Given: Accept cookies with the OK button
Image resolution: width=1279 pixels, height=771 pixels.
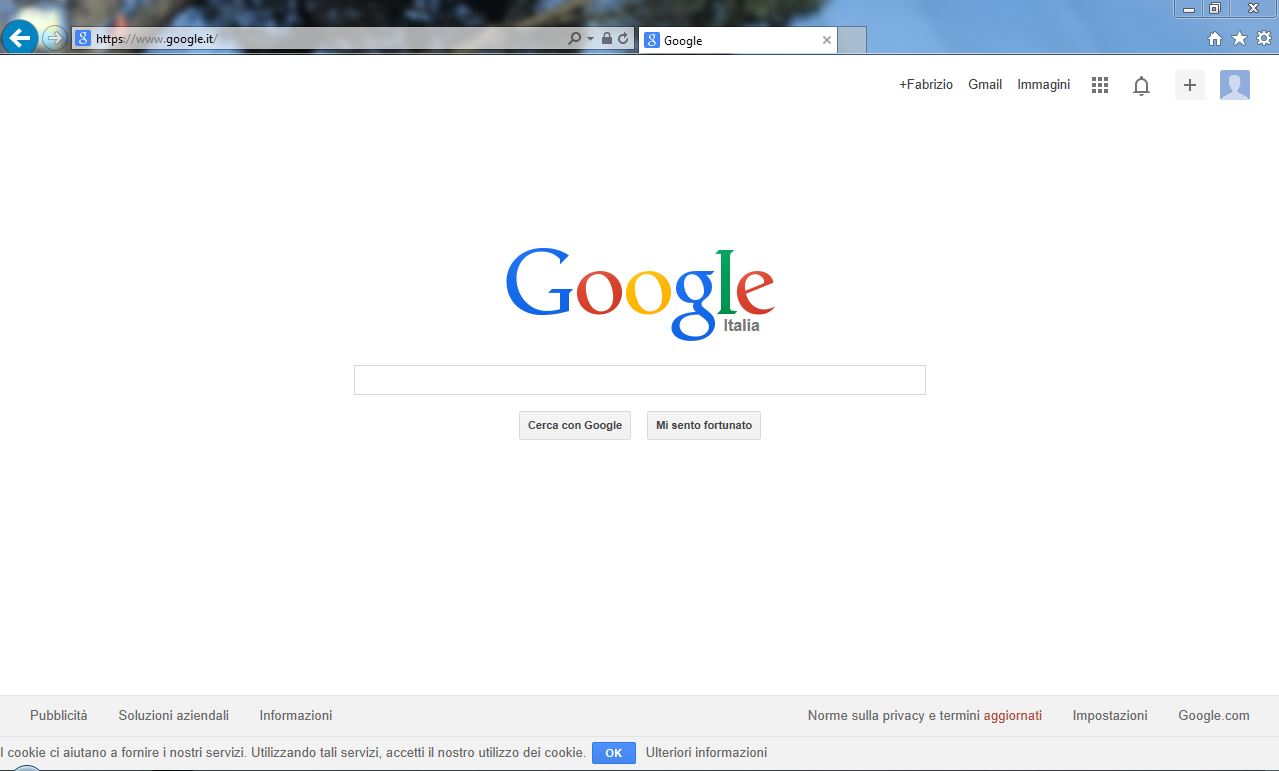Looking at the screenshot, I should pyautogui.click(x=614, y=753).
